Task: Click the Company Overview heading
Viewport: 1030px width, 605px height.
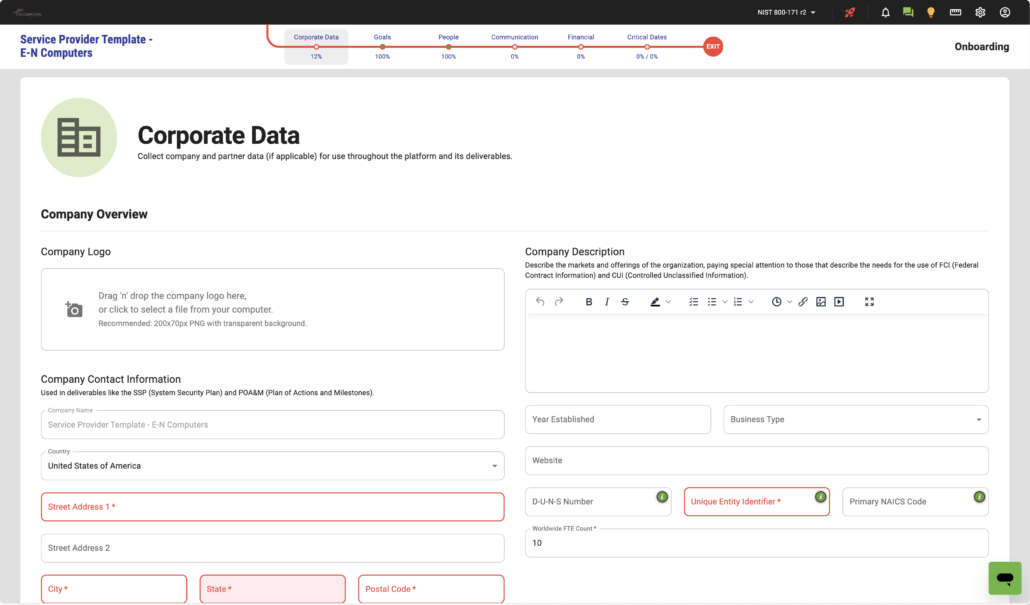Action: tap(94, 214)
